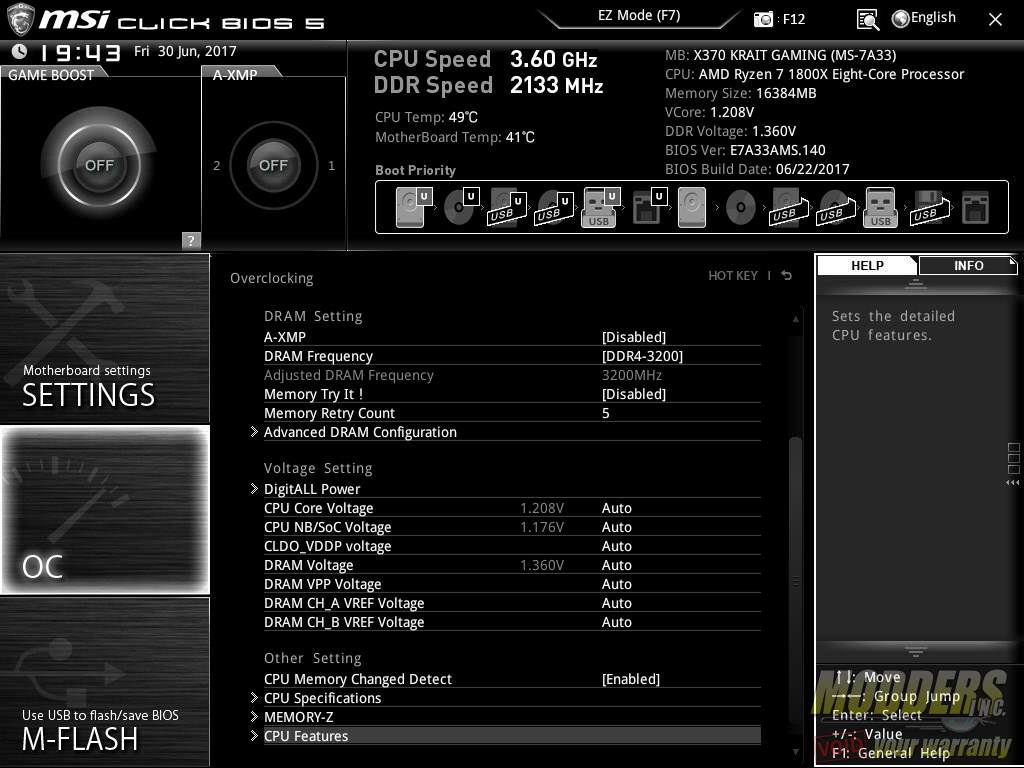
Task: Expand the DigitALL Power submenu
Action: (312, 488)
